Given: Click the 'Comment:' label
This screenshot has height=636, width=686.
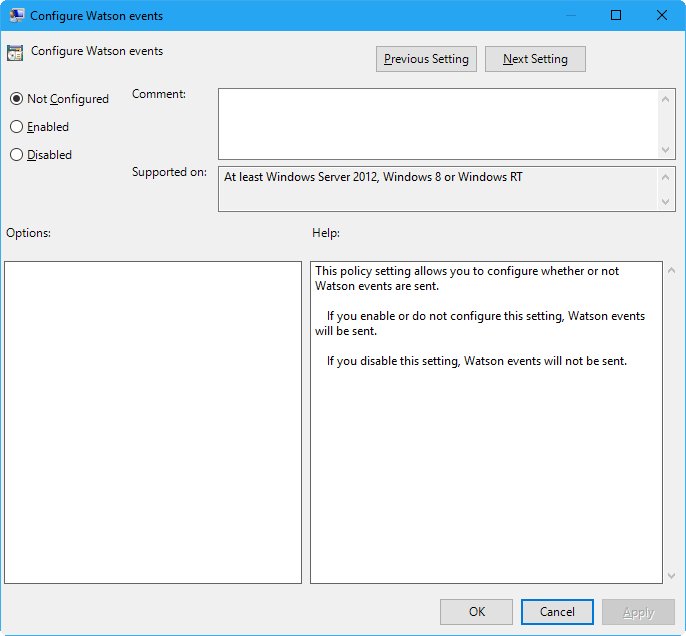Looking at the screenshot, I should tap(159, 94).
